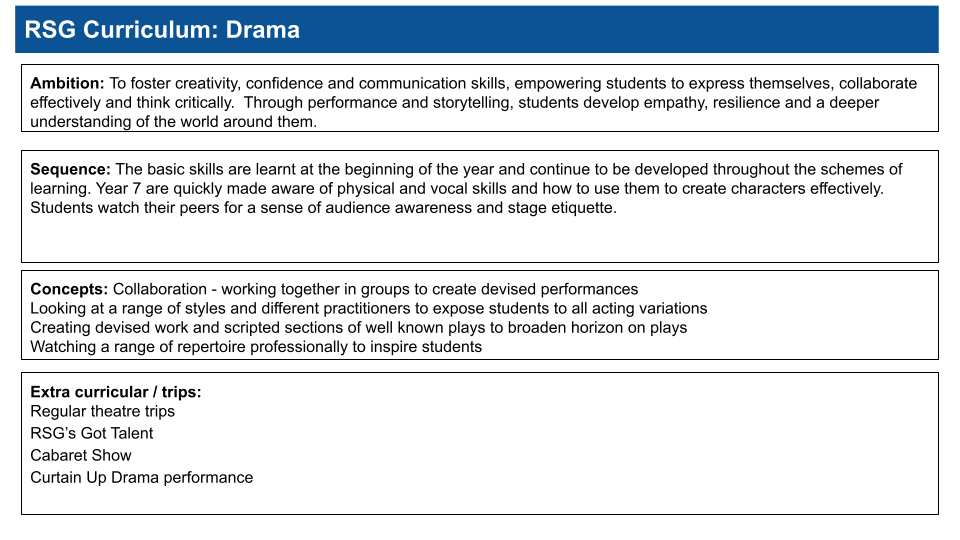The image size is (960, 540).
Task: Click the "Curtain Up Drama performance" entry
Action: pos(142,477)
